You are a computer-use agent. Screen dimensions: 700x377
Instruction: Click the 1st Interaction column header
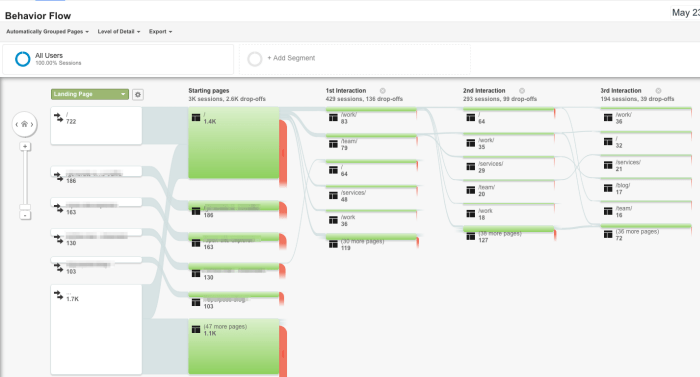coord(346,91)
